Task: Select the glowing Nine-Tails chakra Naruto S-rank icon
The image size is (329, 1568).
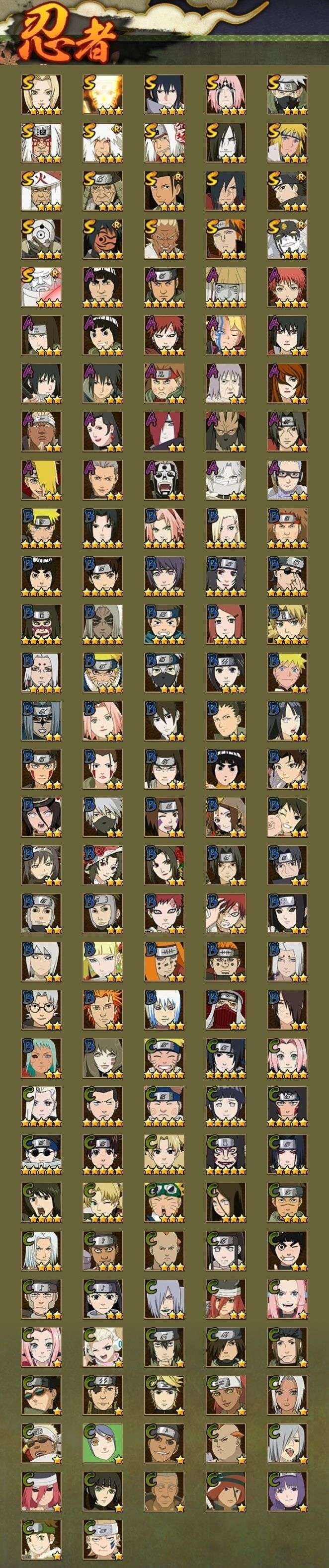Action: click(x=102, y=95)
